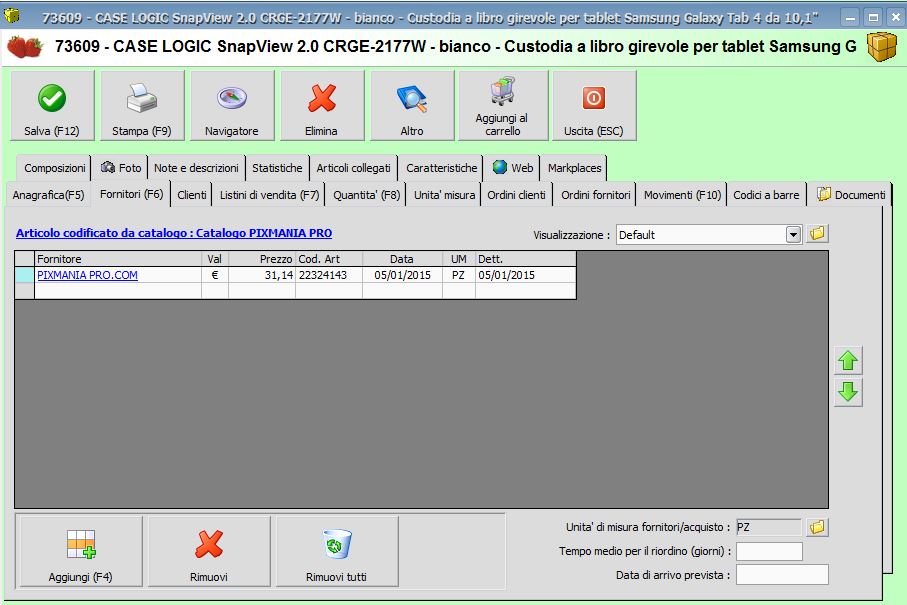
Task: Maximize the article window
Action: tap(873, 17)
